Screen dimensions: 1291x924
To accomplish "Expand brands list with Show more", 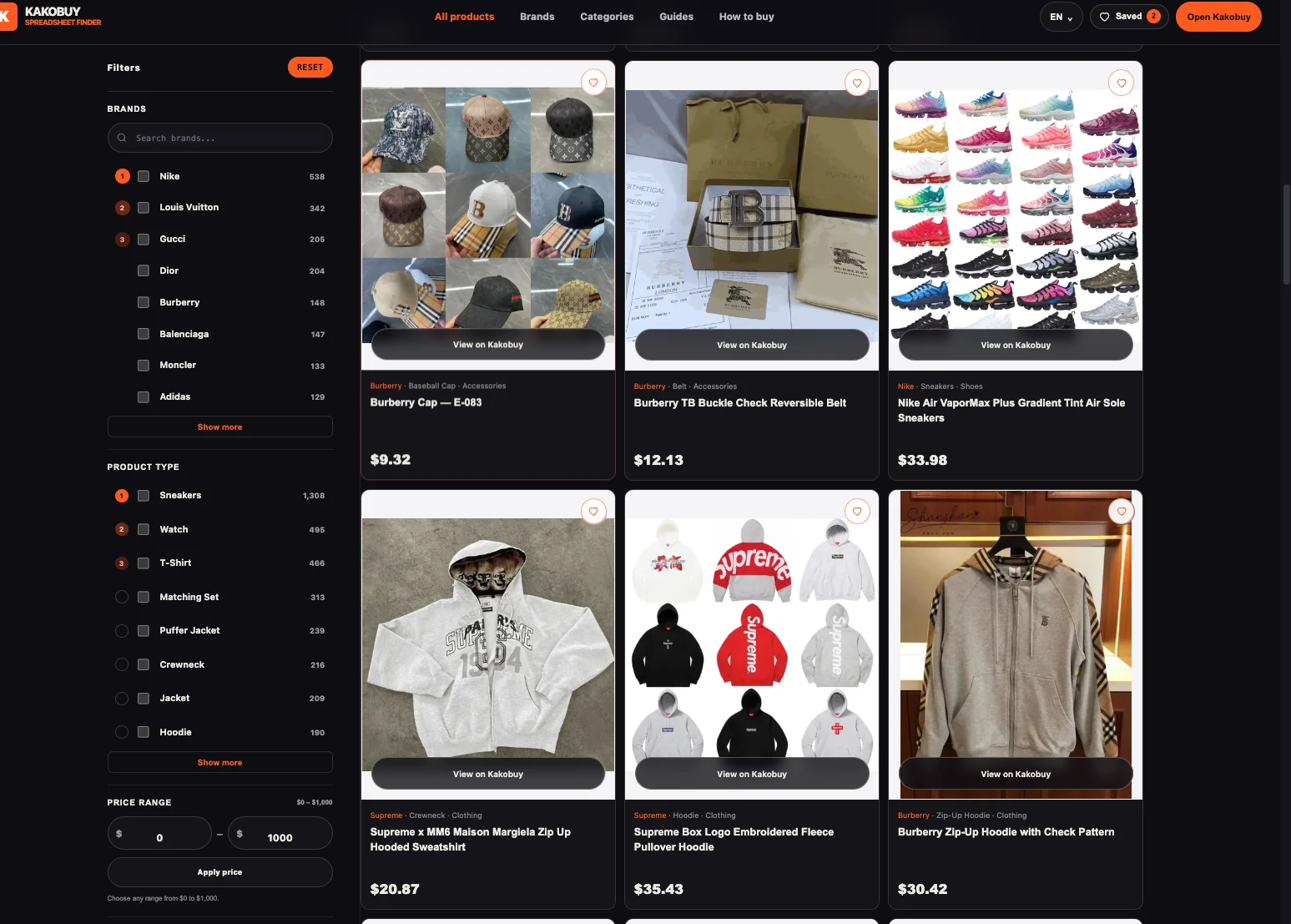I will click(220, 427).
